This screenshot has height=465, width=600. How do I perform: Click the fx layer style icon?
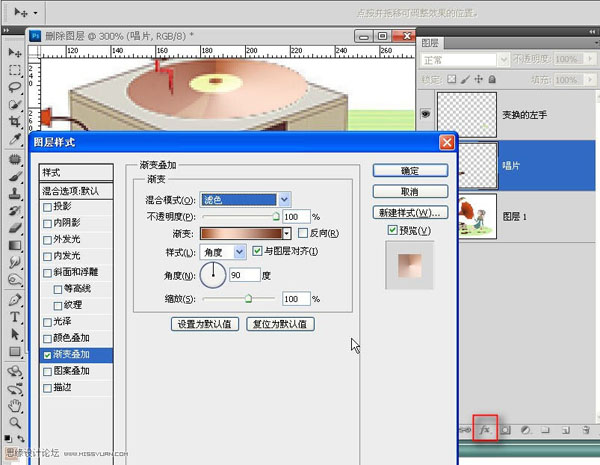tap(485, 428)
